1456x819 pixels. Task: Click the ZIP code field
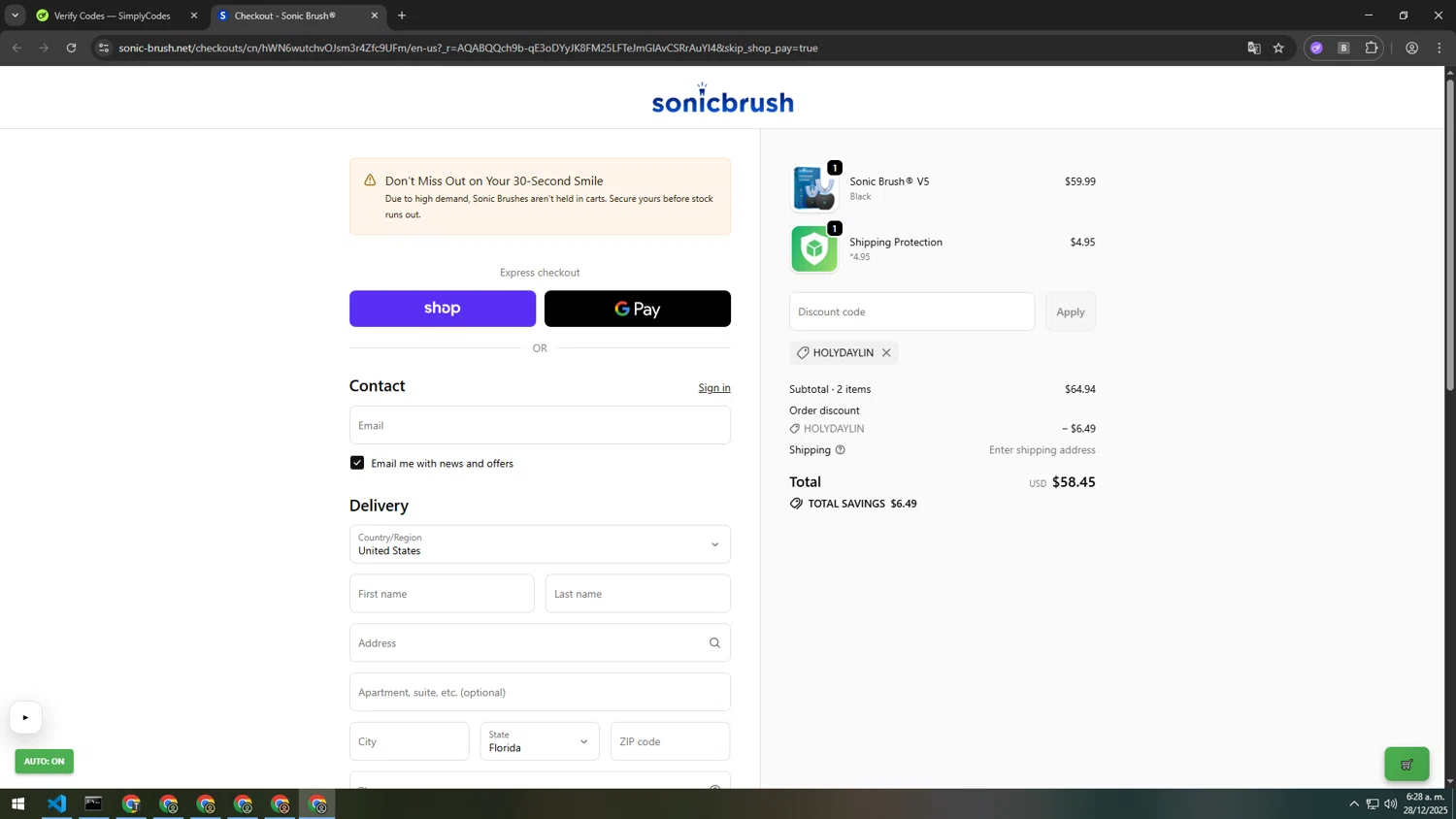pos(671,741)
